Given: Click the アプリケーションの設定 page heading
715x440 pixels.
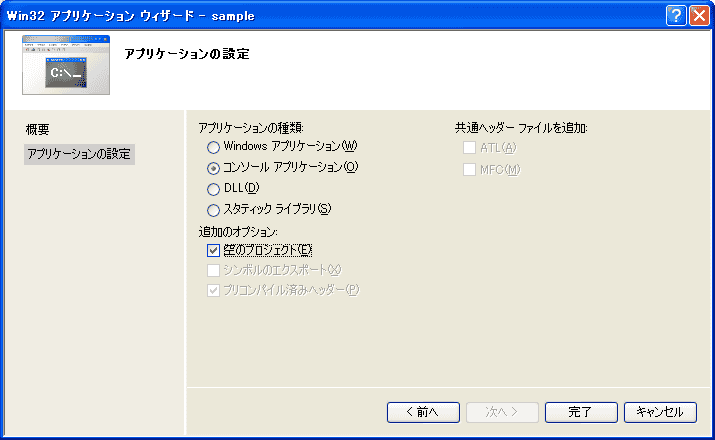Looking at the screenshot, I should click(187, 54).
